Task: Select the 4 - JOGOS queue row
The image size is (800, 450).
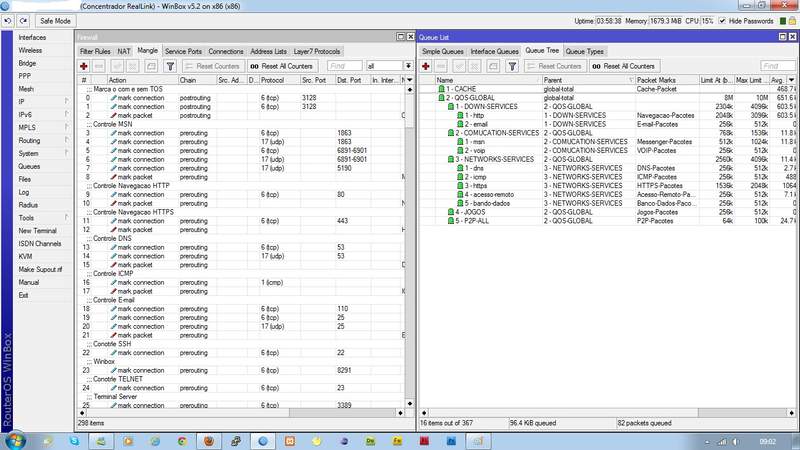Action: [x=607, y=212]
